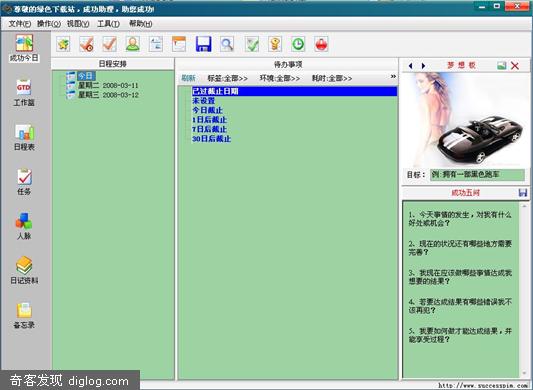The width and height of the screenshot is (533, 390).
Task: Click the plain red checkmark toolbar icon
Action: [x=109, y=44]
